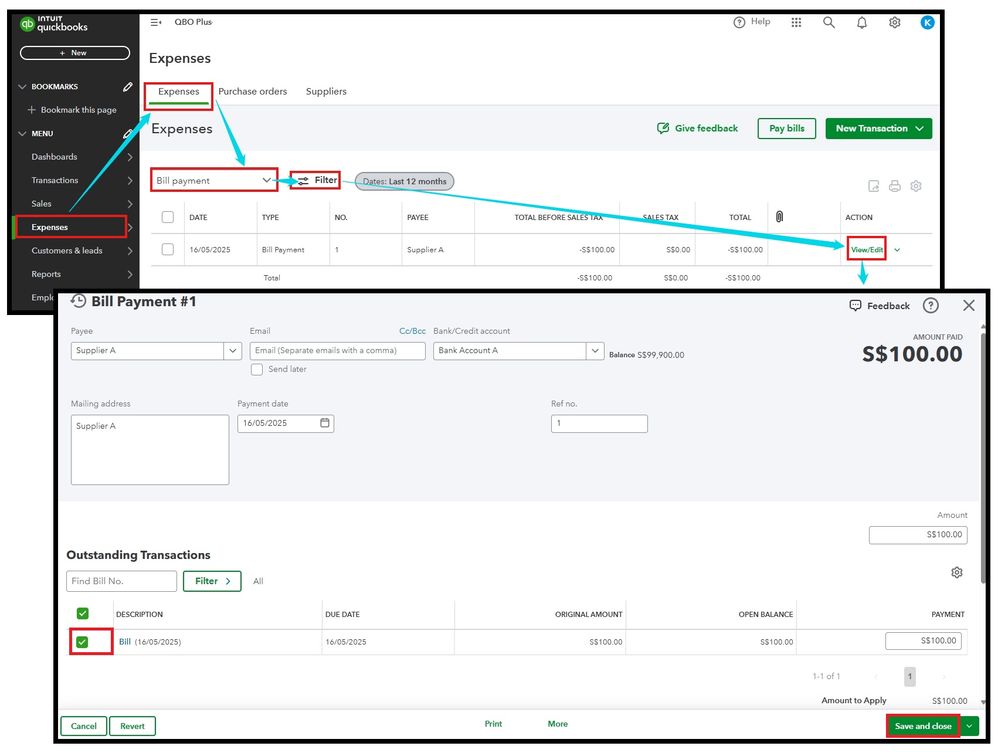Open the Save and close dropdown arrow
This screenshot has height=752, width=998.
click(969, 726)
